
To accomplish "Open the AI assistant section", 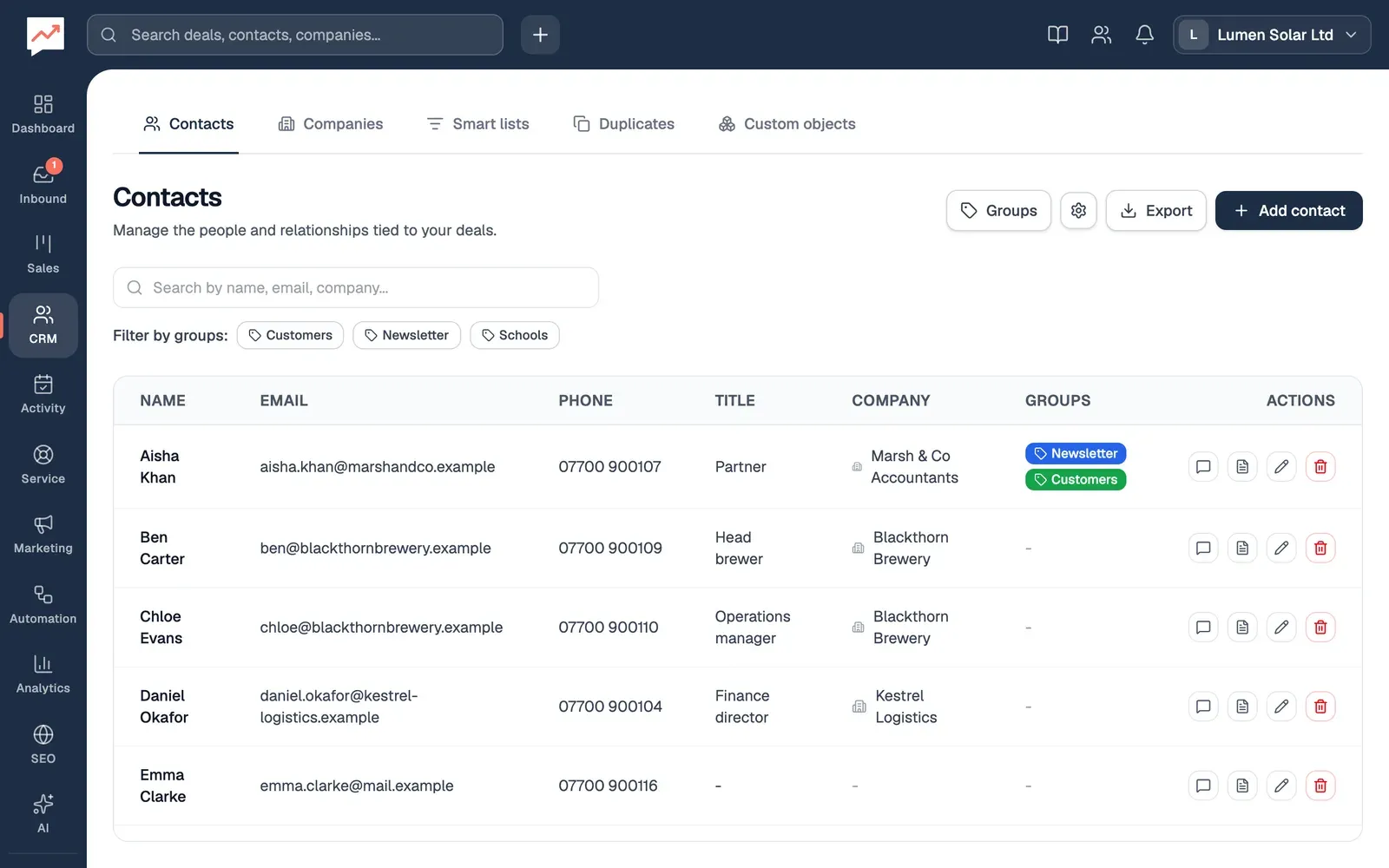I will click(43, 814).
